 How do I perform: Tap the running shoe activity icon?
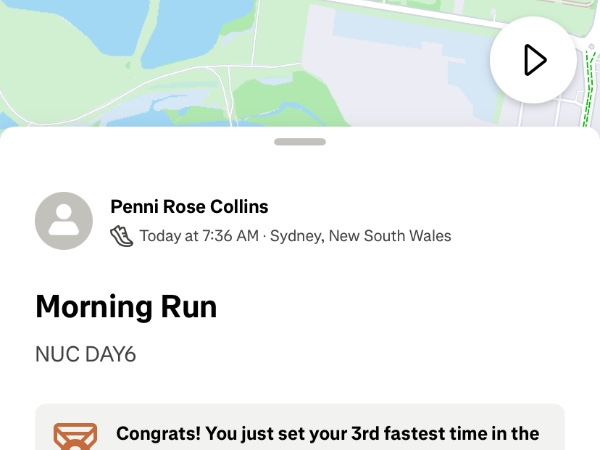(x=121, y=236)
